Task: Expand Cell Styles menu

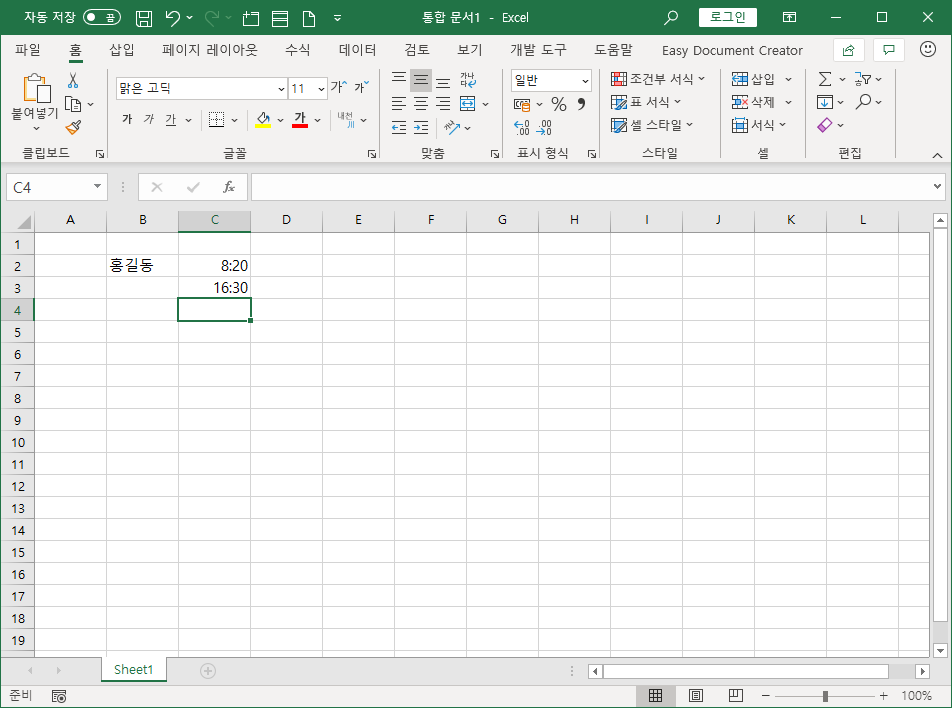Action: [652, 125]
